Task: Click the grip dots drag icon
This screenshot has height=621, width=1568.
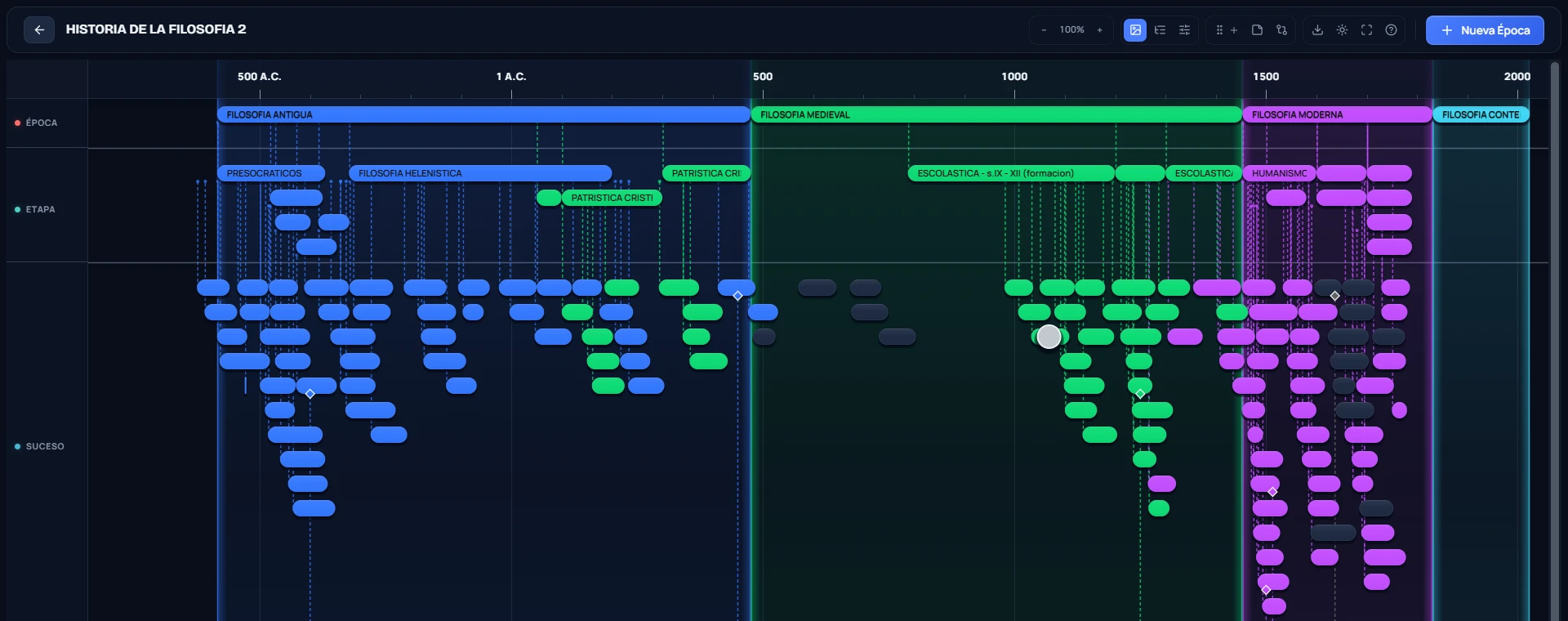Action: point(1219,30)
